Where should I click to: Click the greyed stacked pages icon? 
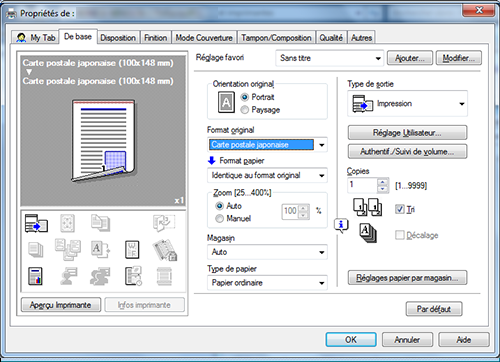[x=36, y=250]
